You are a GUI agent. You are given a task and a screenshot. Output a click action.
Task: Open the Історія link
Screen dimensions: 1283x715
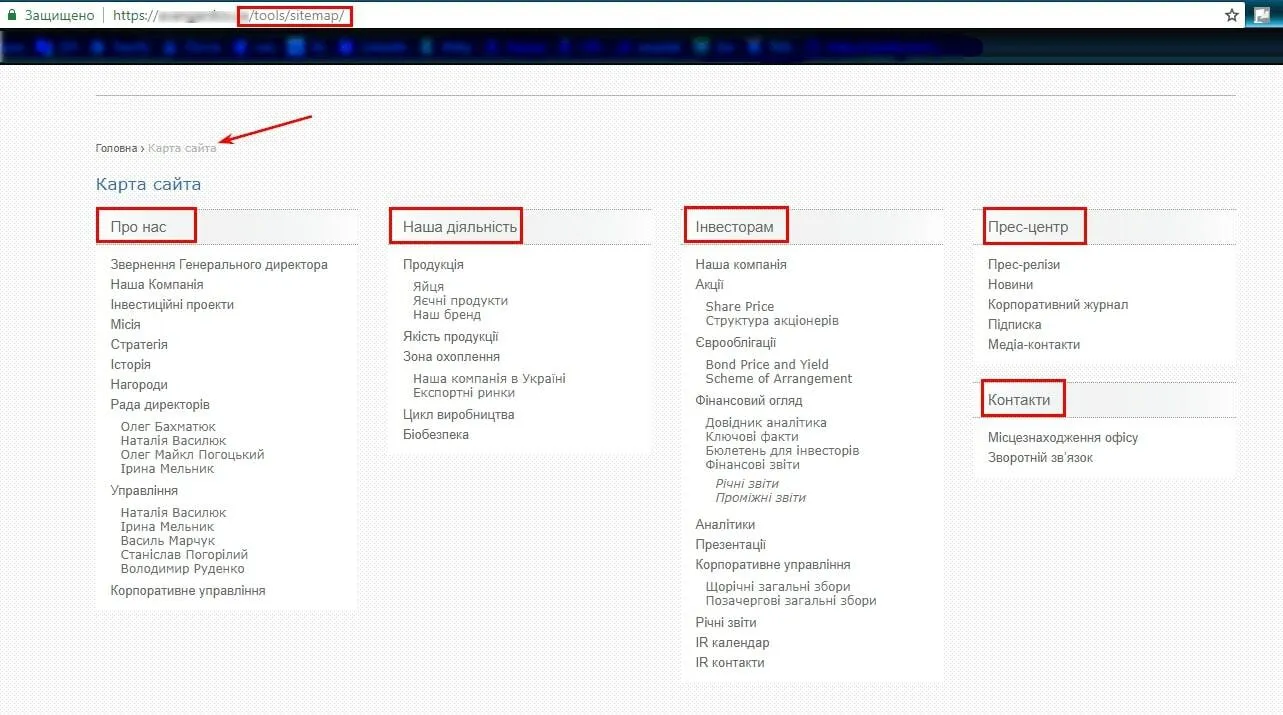tap(130, 365)
